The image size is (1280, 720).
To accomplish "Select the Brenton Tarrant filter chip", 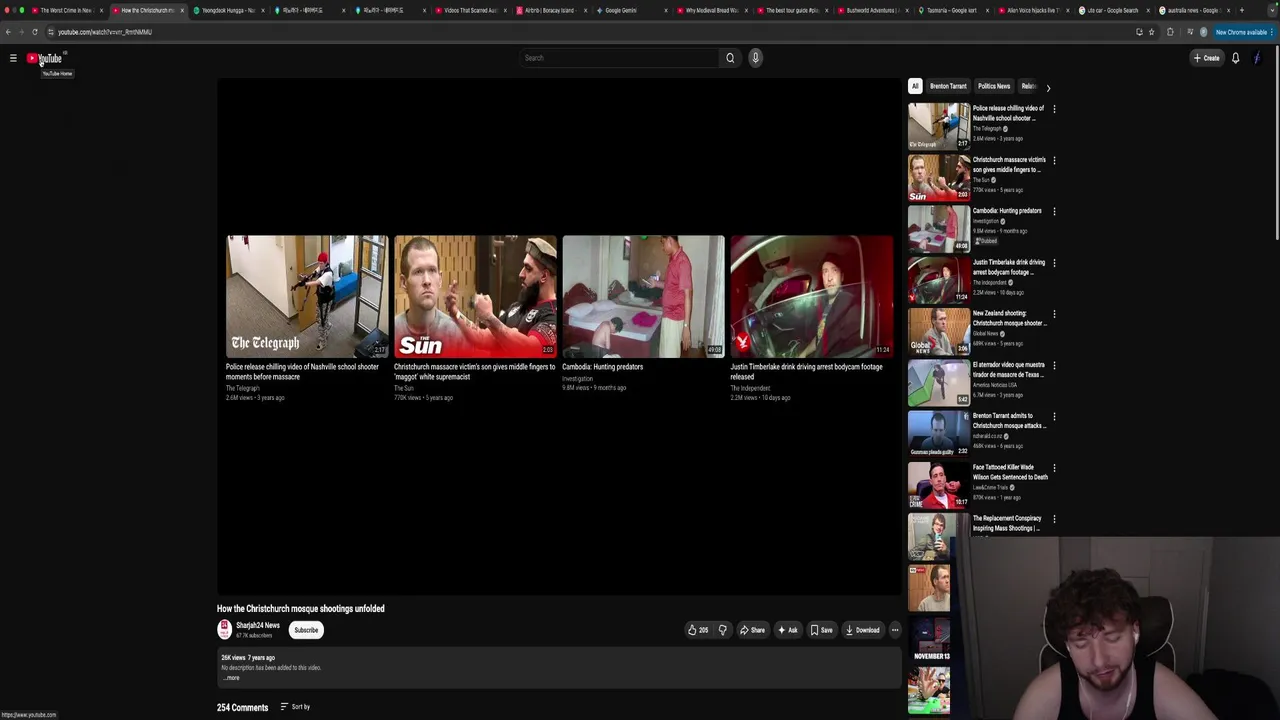I will [948, 86].
